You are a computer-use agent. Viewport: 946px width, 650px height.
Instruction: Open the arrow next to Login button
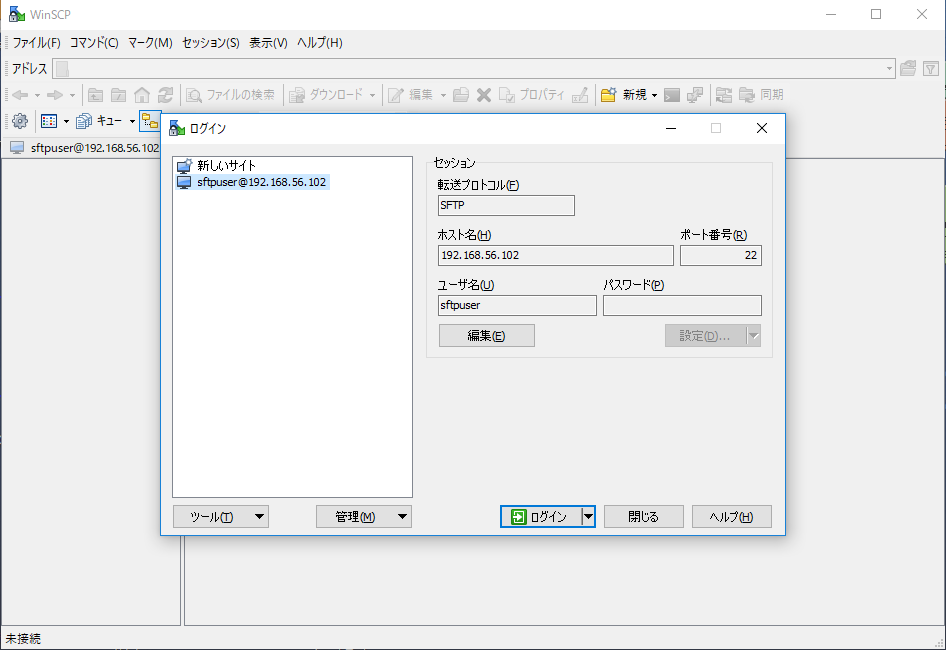click(x=588, y=517)
